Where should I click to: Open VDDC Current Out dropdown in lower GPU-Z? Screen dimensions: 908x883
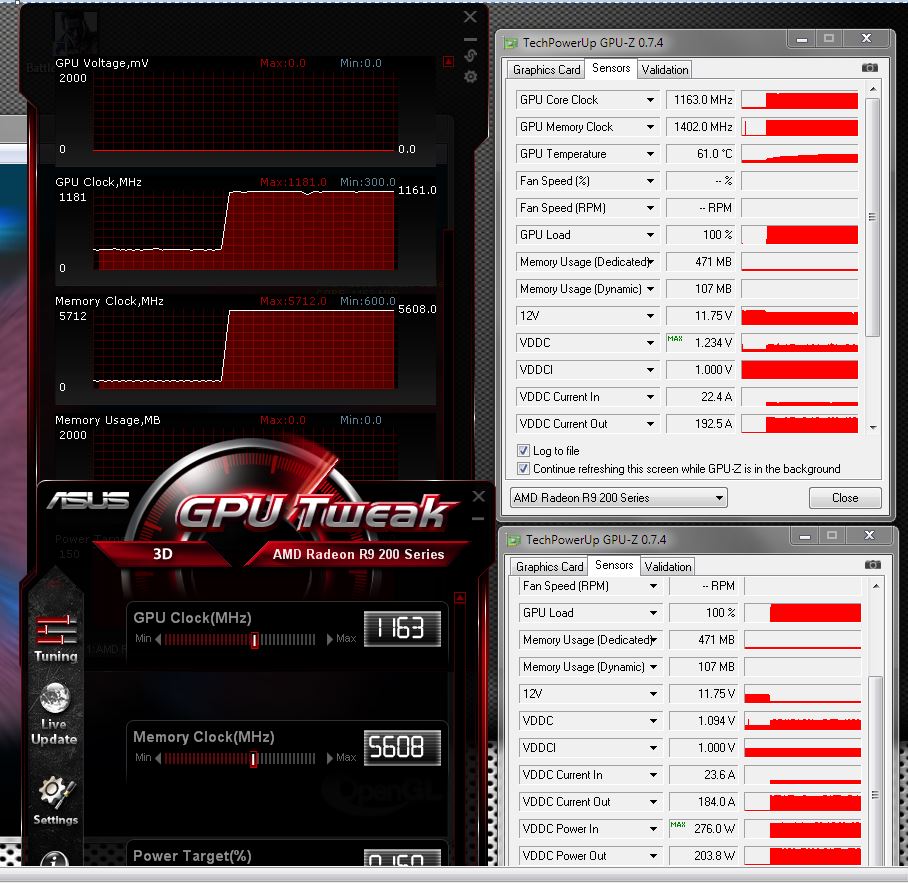coord(653,802)
